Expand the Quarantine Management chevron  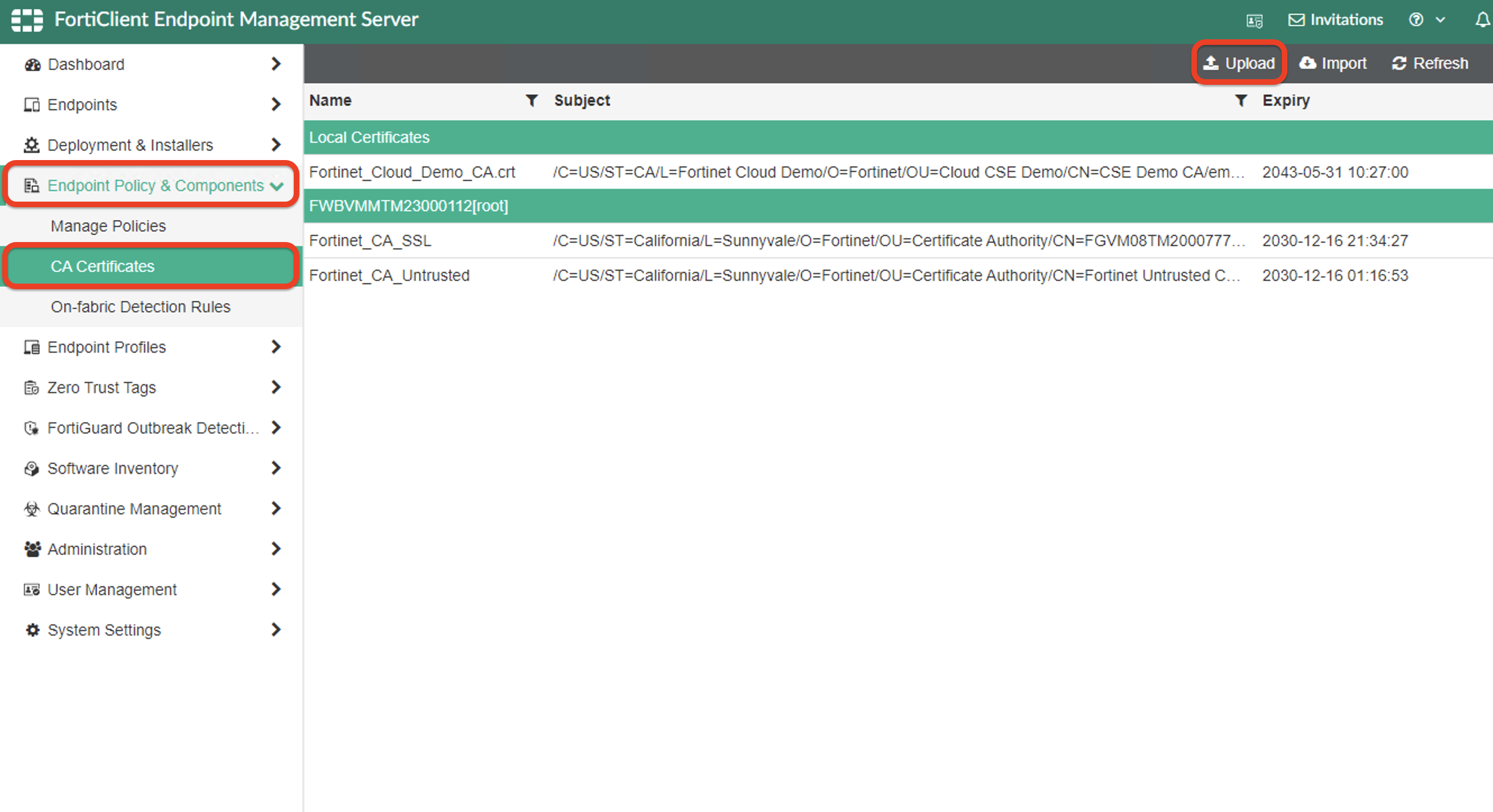pos(276,508)
